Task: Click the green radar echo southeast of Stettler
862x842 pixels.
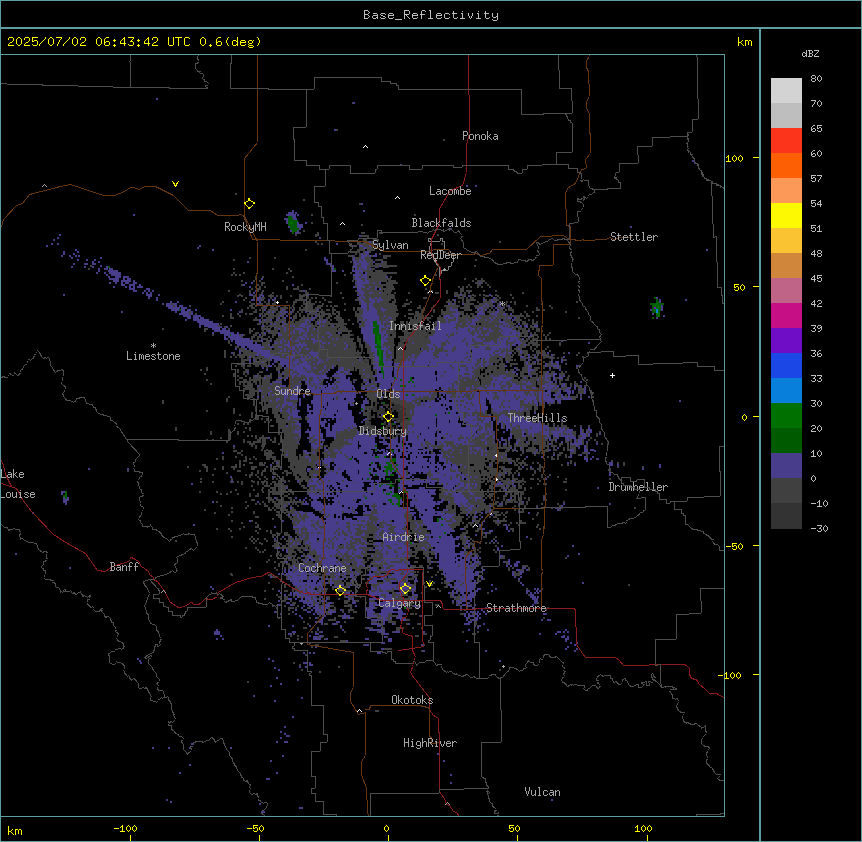Action: 657,307
